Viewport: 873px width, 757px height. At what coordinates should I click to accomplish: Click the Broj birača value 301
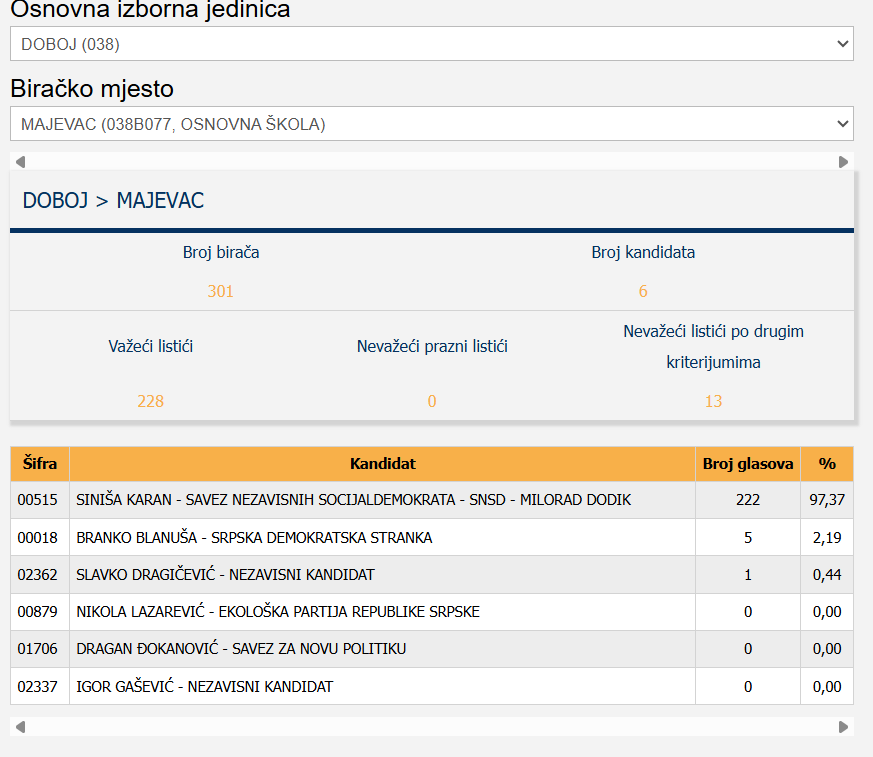coord(220,292)
